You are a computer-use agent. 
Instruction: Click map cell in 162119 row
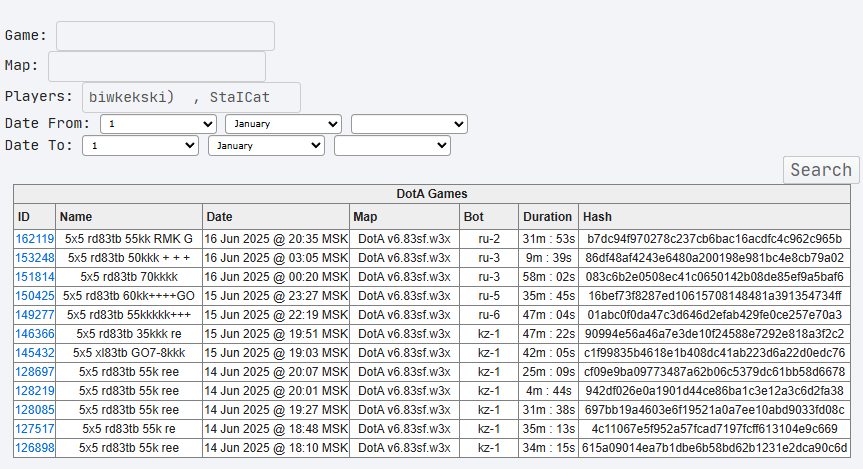pyautogui.click(x=404, y=239)
